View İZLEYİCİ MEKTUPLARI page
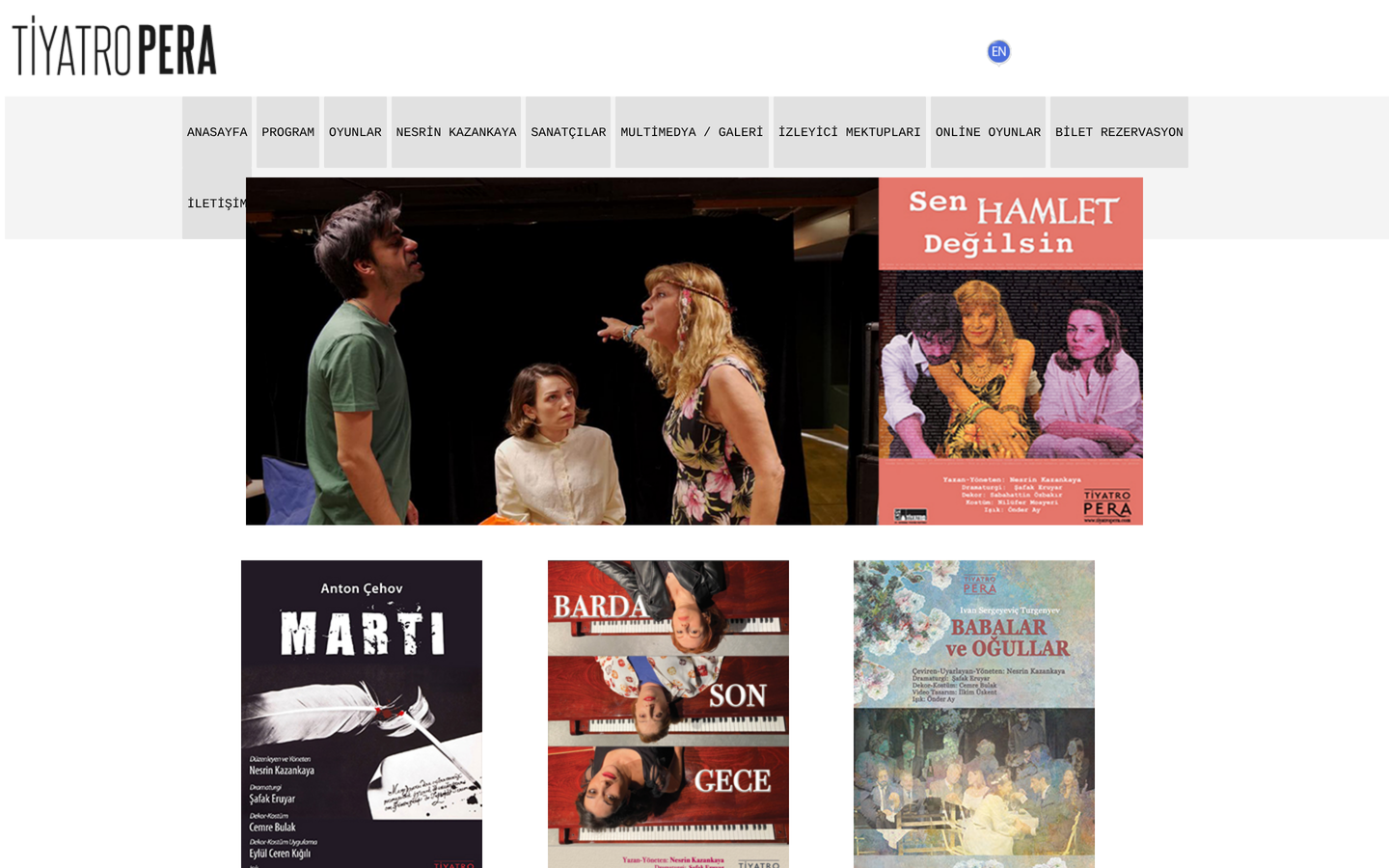1389x868 pixels. (x=850, y=132)
